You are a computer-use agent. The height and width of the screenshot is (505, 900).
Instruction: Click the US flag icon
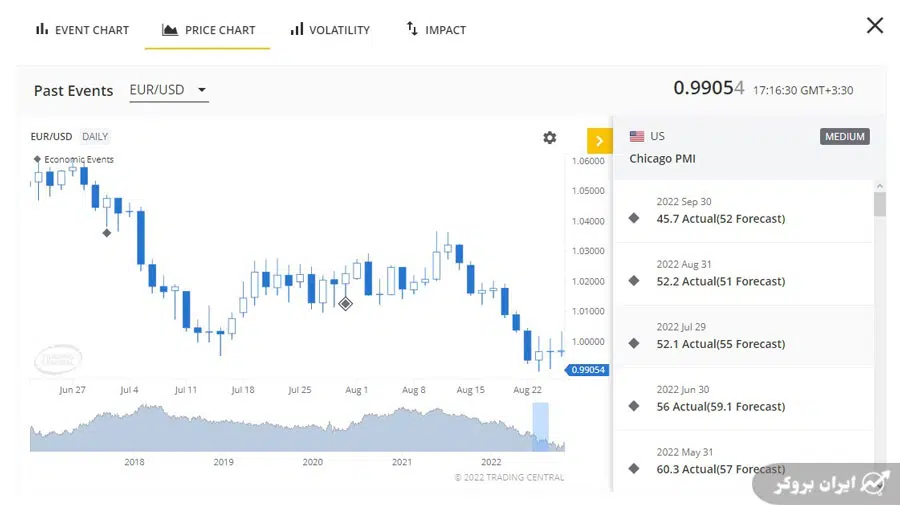click(x=637, y=136)
